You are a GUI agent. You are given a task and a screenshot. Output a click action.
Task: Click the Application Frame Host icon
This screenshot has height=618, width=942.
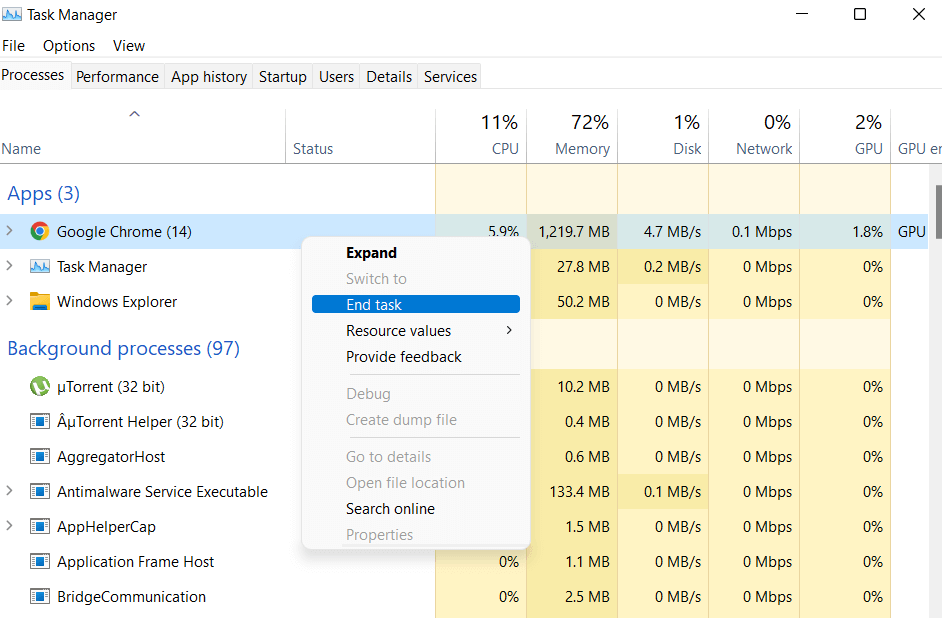click(x=40, y=561)
